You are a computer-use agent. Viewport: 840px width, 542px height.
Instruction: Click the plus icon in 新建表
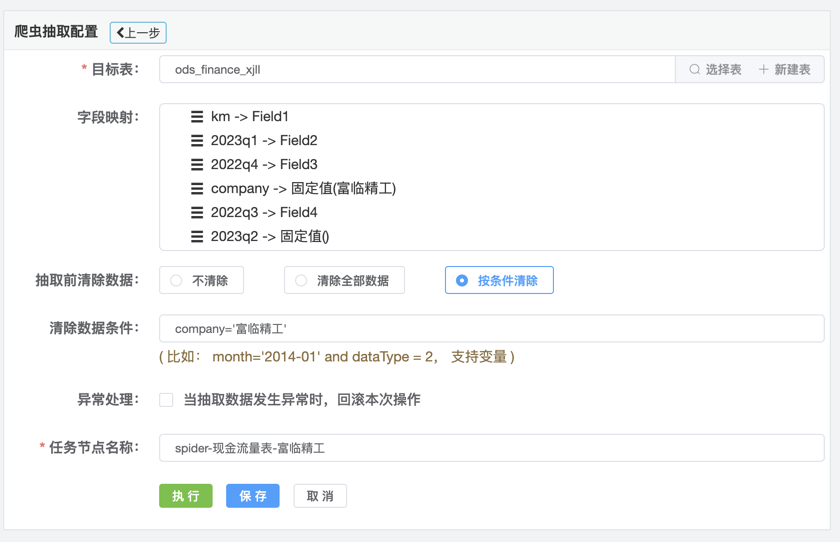pos(763,70)
